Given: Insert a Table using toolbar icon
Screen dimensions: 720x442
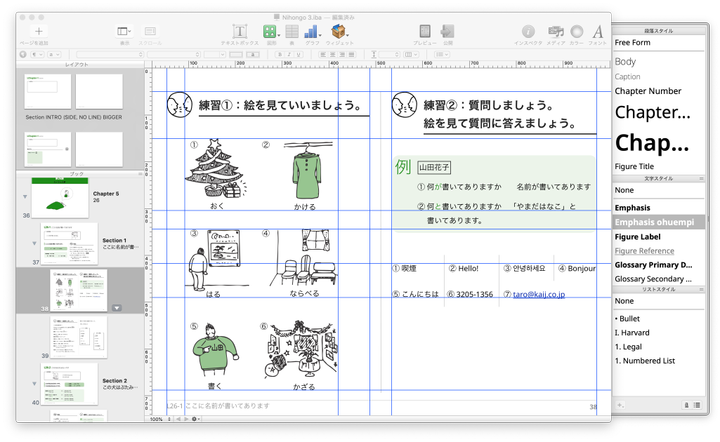Looking at the screenshot, I should [291, 32].
